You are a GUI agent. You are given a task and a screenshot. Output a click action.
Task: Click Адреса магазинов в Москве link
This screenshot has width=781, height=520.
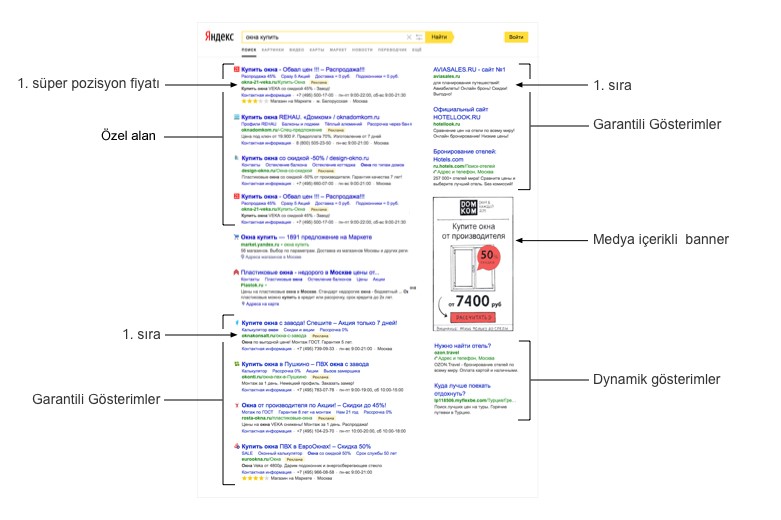[x=273, y=257]
